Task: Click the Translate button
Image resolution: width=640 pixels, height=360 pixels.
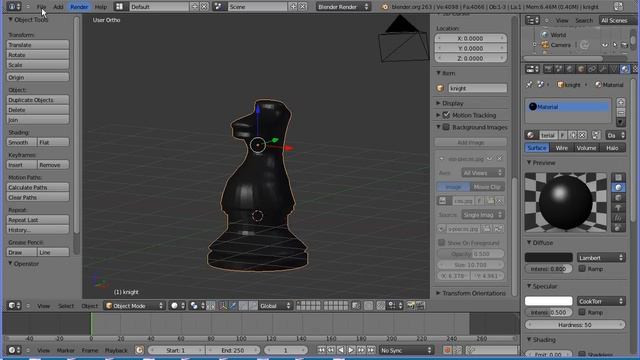Action: [38, 45]
